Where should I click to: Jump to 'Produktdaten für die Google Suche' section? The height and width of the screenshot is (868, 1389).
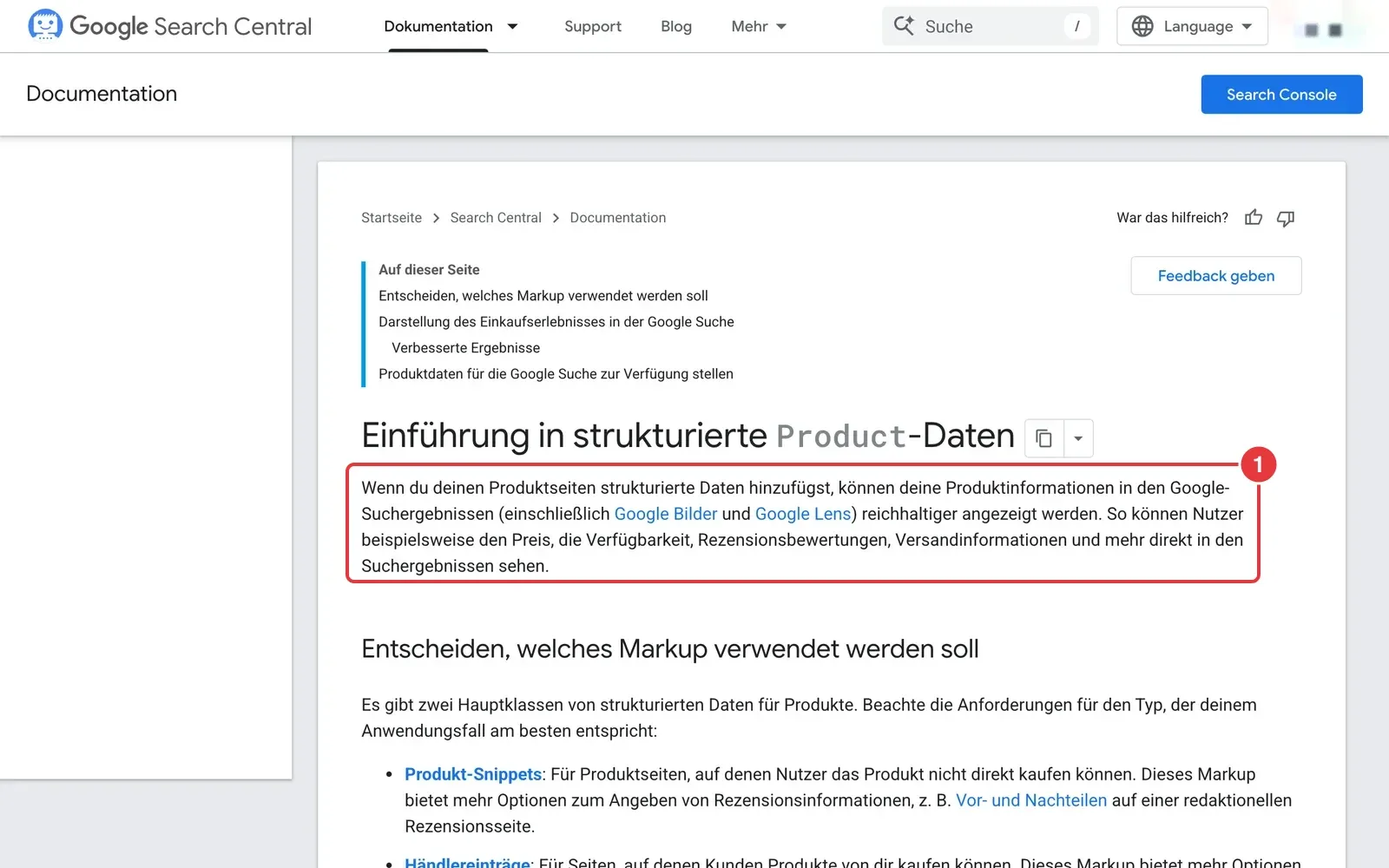point(556,374)
